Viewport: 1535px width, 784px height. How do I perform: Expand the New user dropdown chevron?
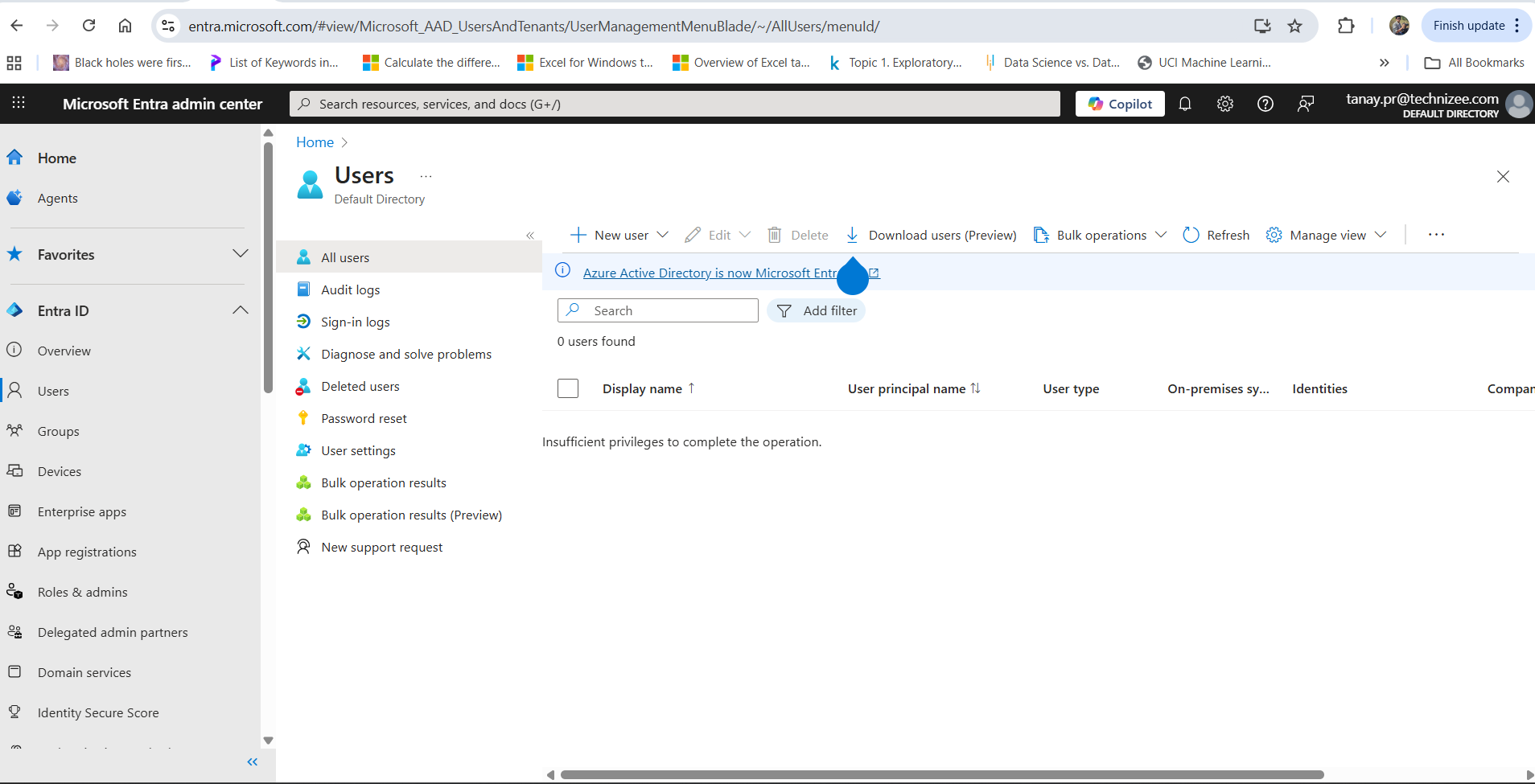pos(663,235)
